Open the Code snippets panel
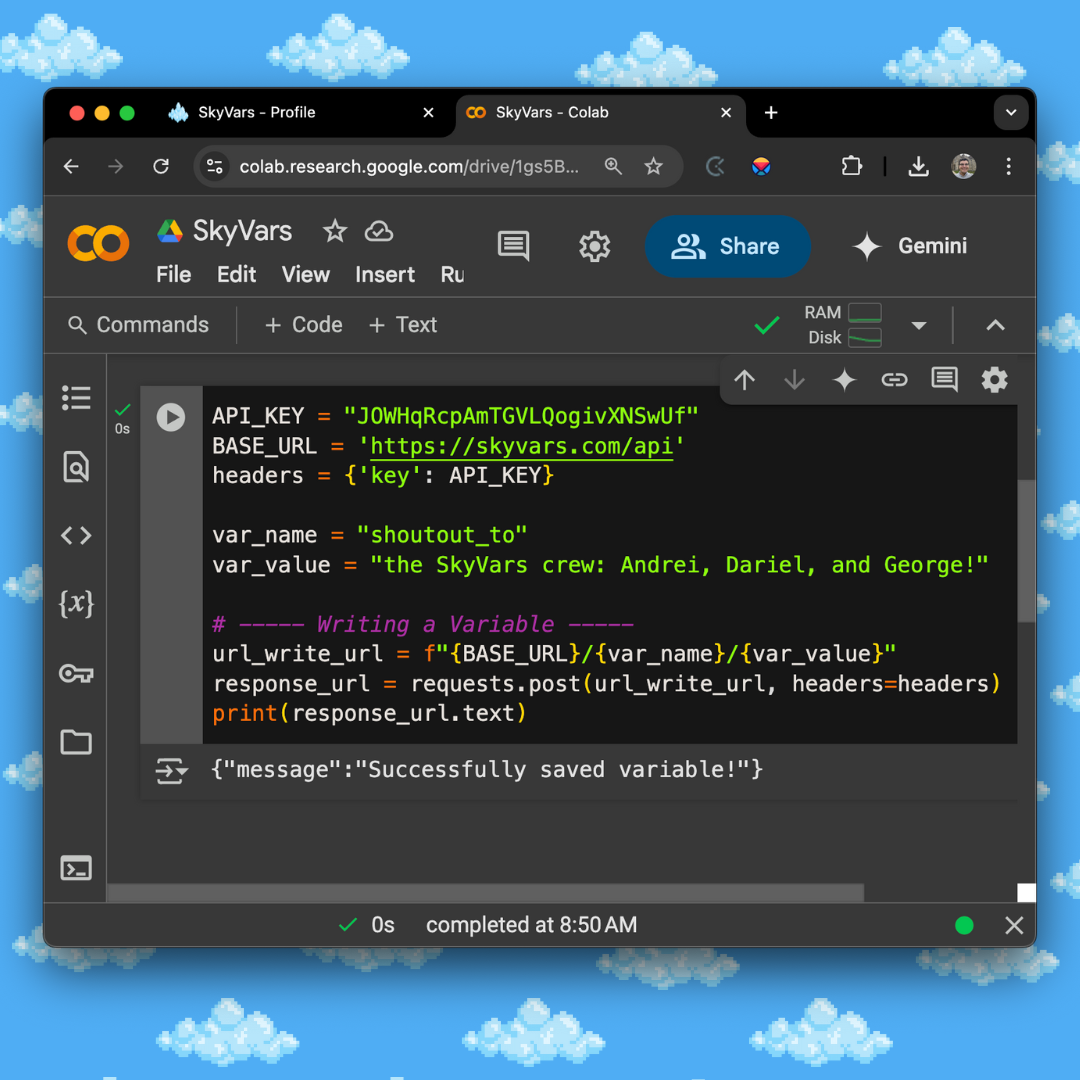Screen dimensions: 1080x1080 coord(76,535)
